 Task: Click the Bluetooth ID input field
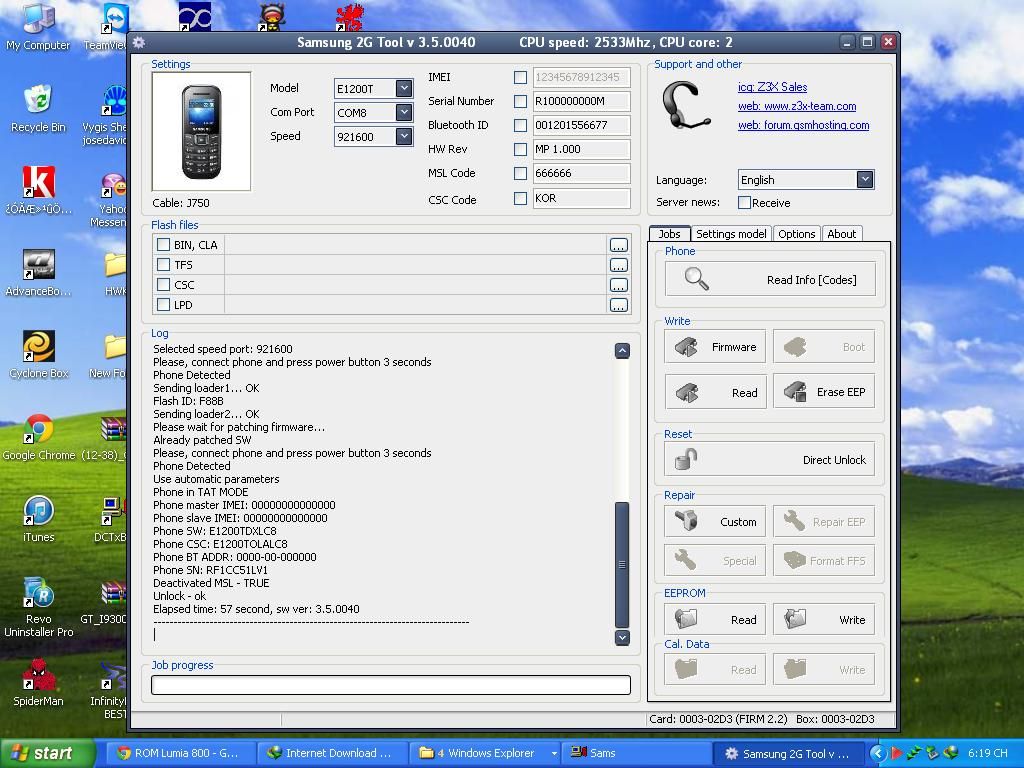pos(581,125)
